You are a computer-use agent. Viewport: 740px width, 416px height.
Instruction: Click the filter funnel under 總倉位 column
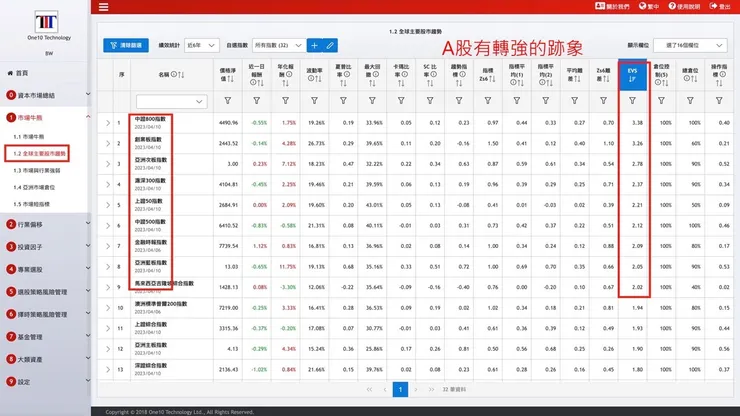tap(690, 101)
